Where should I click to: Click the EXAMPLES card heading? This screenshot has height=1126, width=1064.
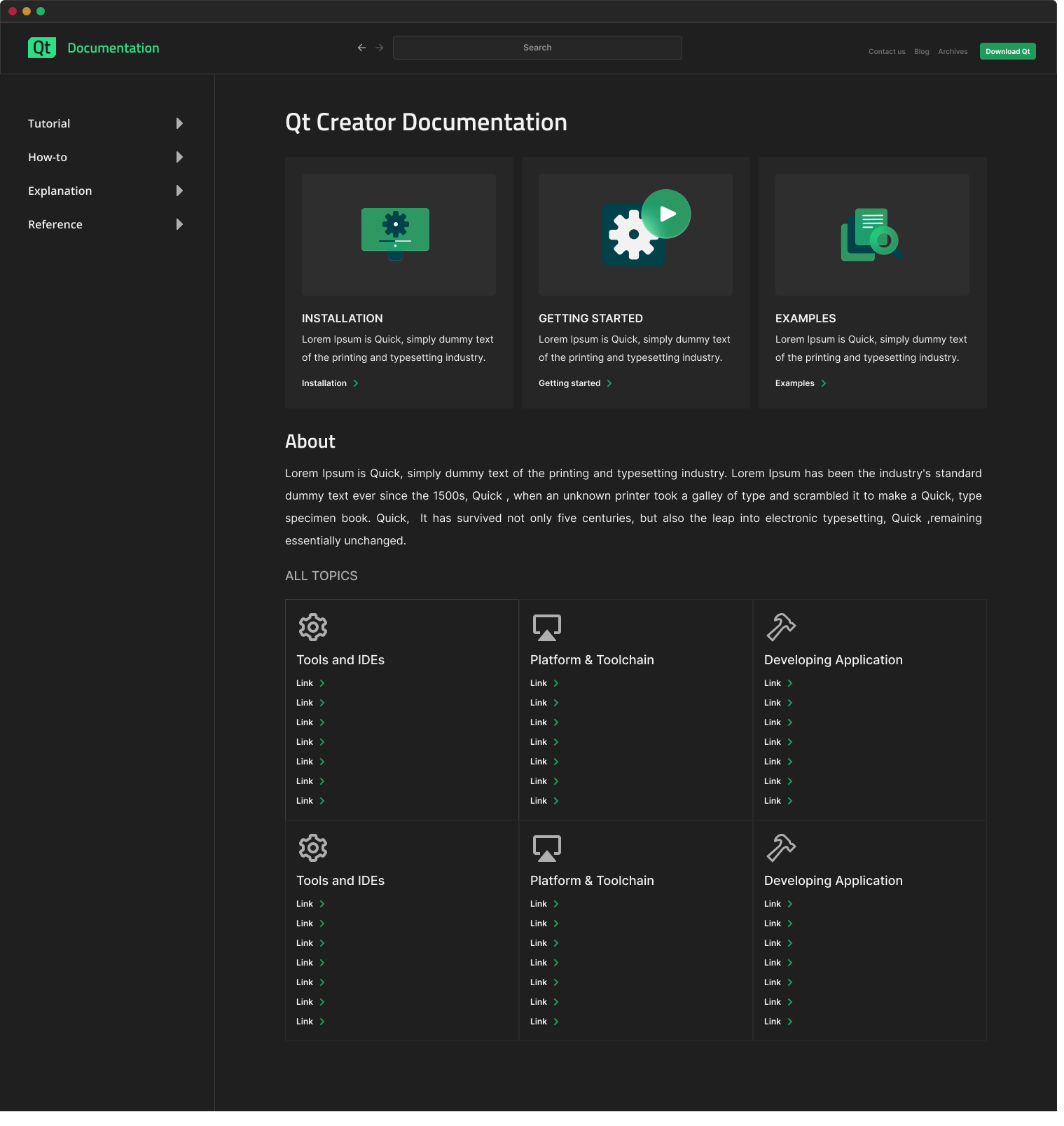(x=806, y=318)
